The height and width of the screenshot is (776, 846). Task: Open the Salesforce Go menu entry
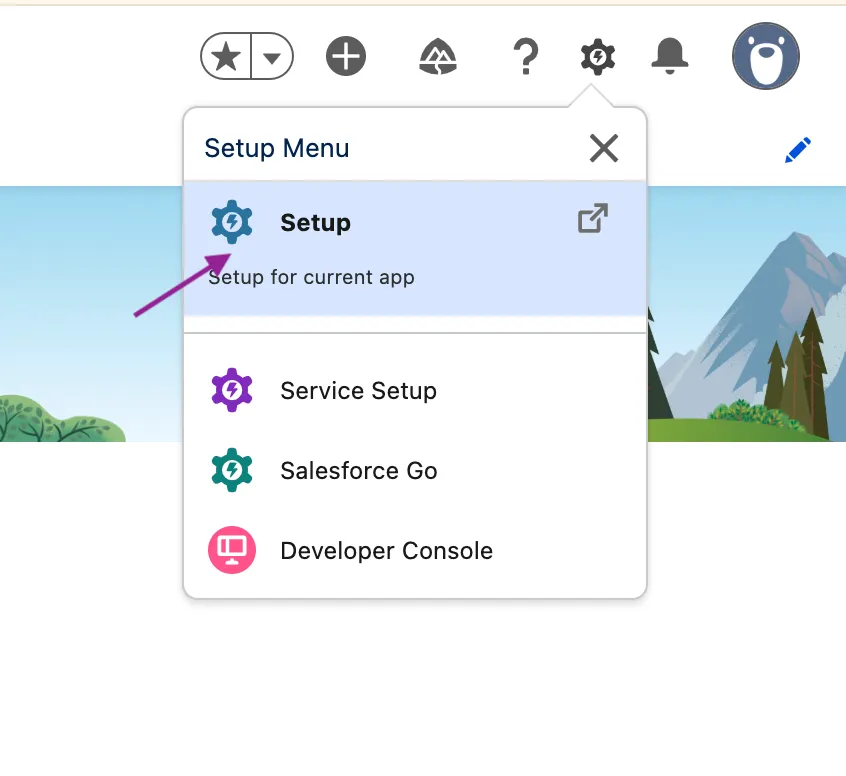358,471
